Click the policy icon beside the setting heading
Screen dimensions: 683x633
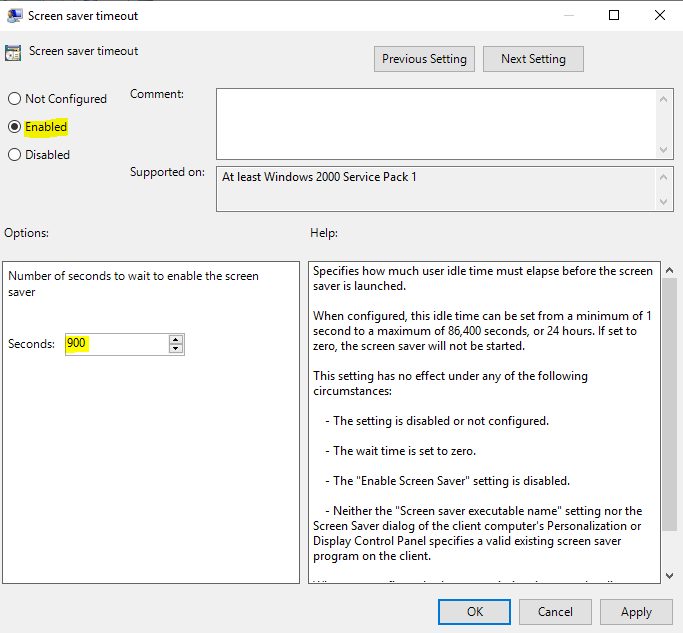click(14, 52)
